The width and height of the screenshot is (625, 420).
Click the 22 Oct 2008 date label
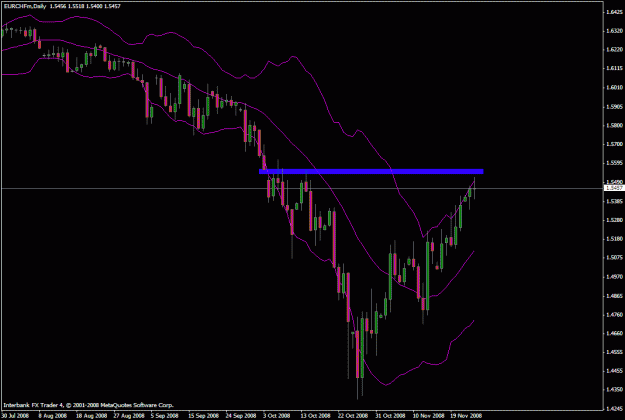(352, 416)
